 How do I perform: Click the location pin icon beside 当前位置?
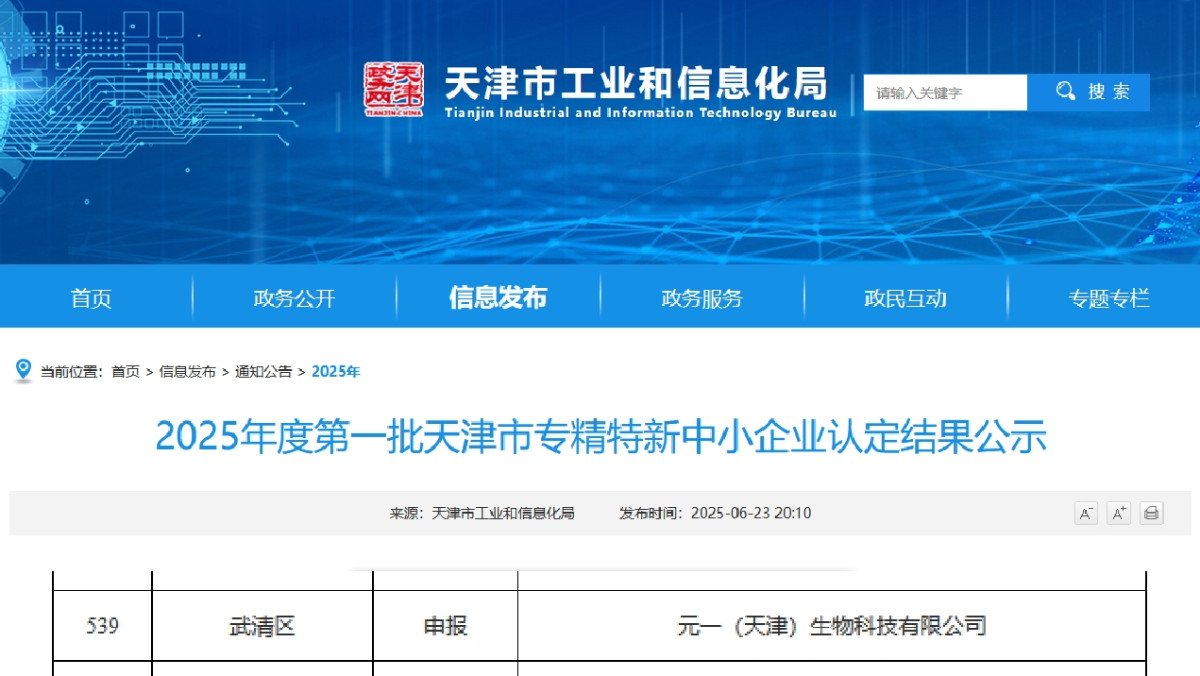pyautogui.click(x=23, y=371)
